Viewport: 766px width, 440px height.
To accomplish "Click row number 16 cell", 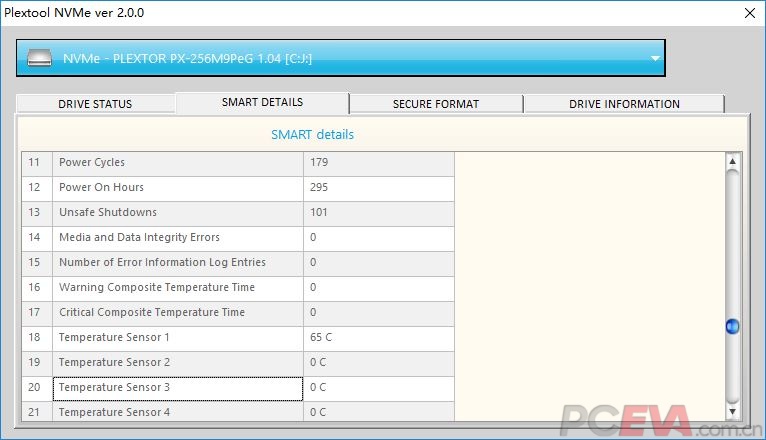I will pyautogui.click(x=37, y=289).
